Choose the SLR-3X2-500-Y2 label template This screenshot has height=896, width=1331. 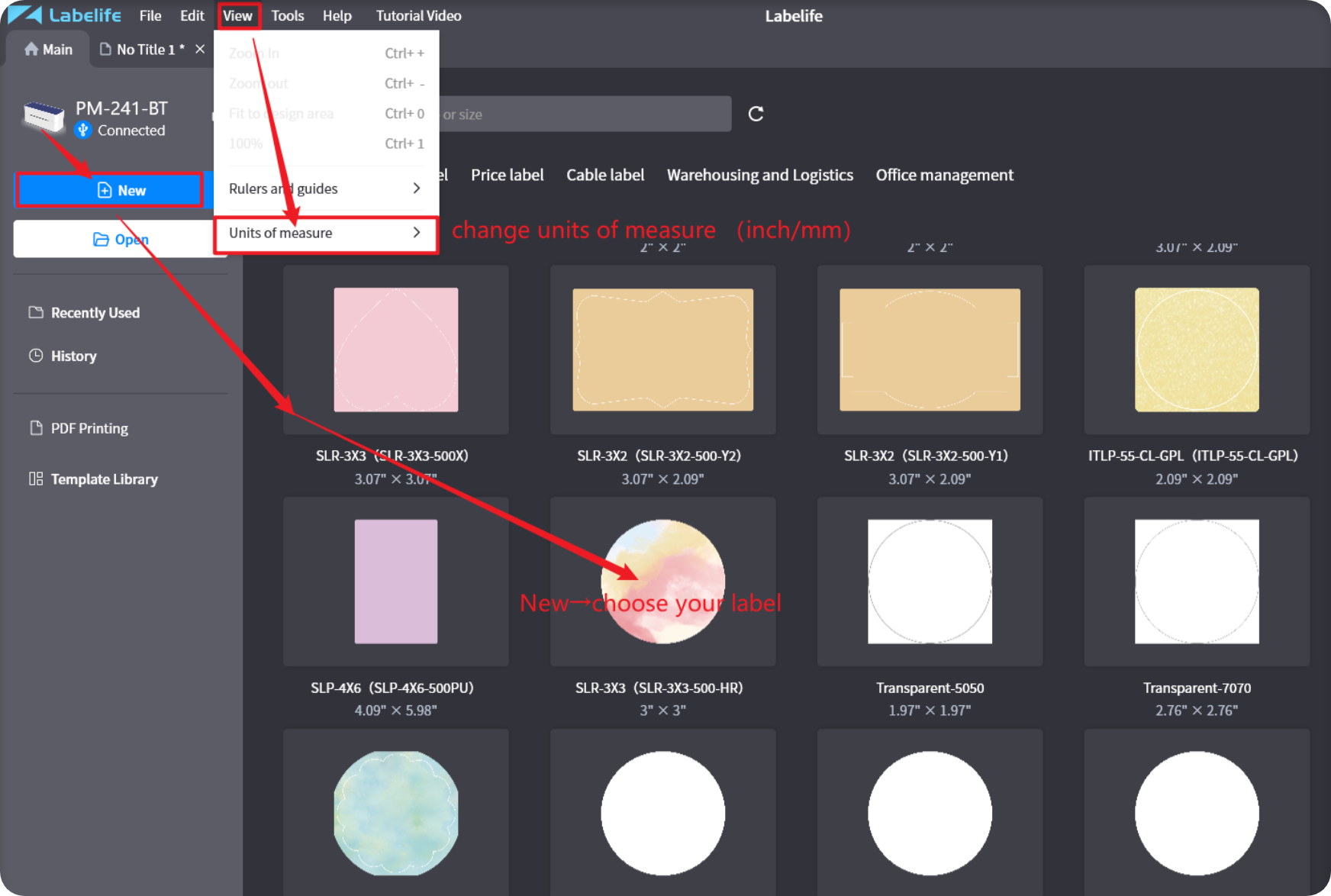pos(662,350)
